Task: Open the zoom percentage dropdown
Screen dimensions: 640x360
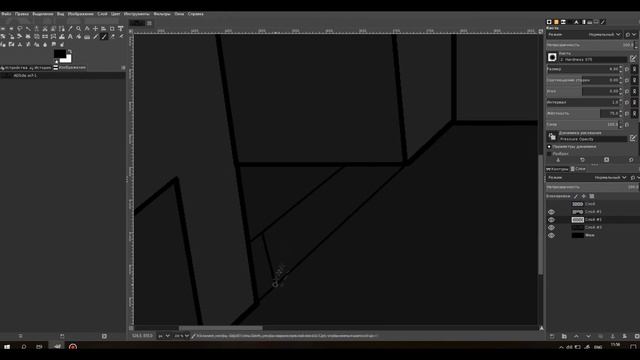Action: [x=181, y=336]
